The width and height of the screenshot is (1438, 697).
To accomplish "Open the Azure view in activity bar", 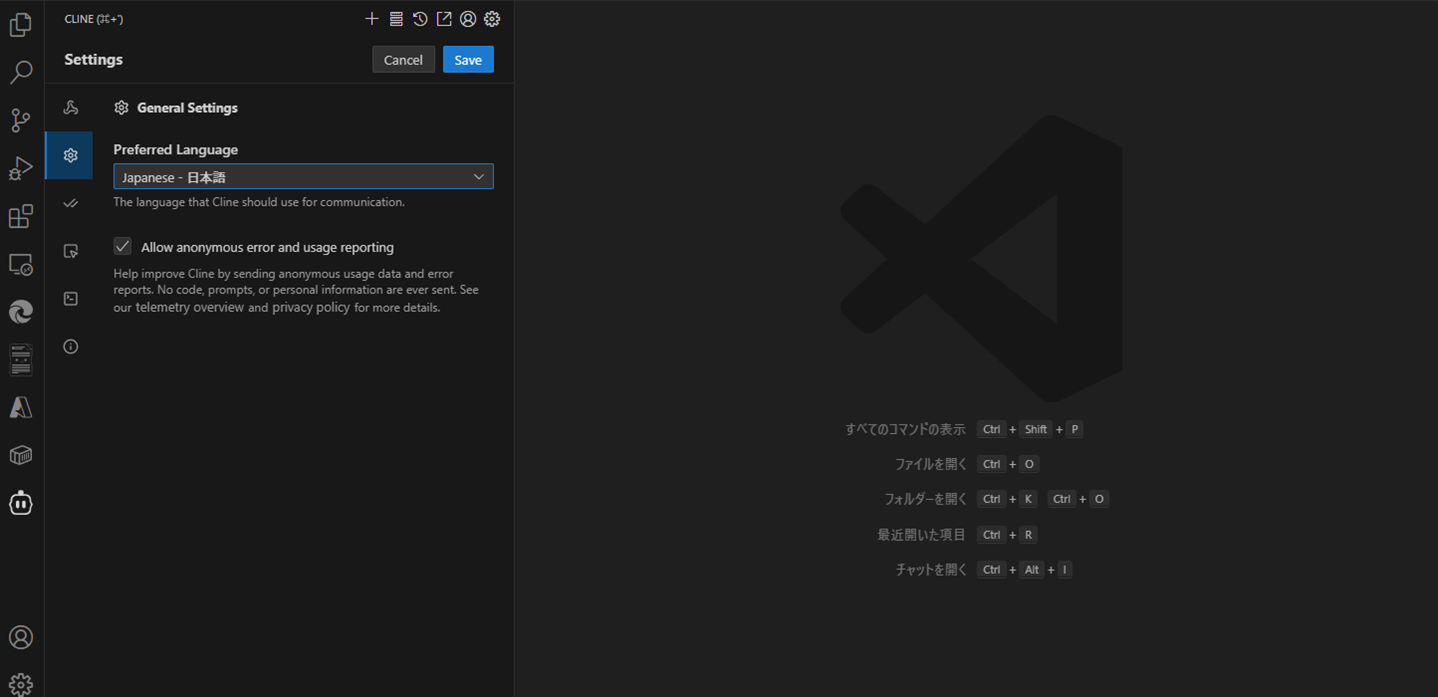I will (x=20, y=407).
